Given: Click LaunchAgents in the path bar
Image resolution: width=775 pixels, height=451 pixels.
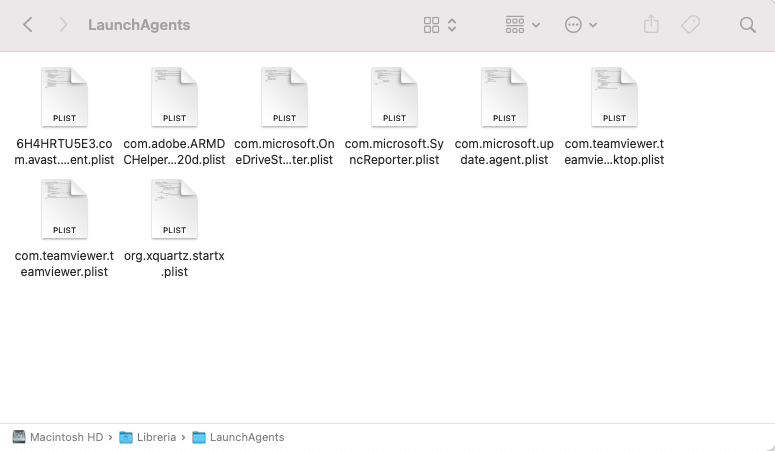Looking at the screenshot, I should pos(247,437).
